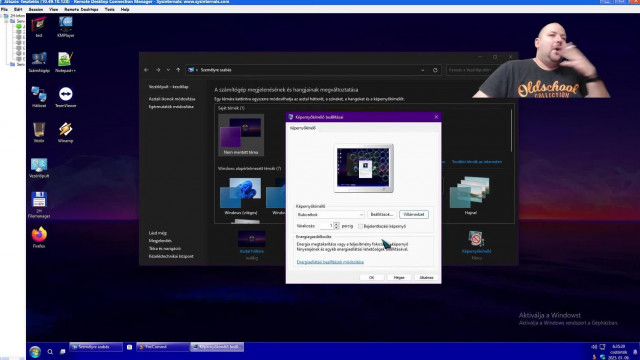Click the back arrow in Személyre szabás window
The height and width of the screenshot is (360, 640).
click(x=146, y=70)
